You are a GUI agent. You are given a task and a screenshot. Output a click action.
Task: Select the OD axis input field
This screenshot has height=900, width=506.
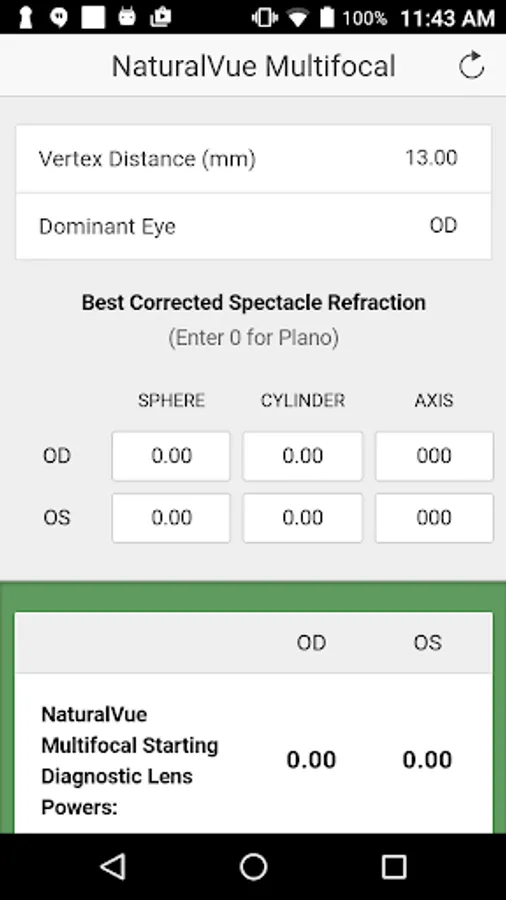click(x=434, y=456)
